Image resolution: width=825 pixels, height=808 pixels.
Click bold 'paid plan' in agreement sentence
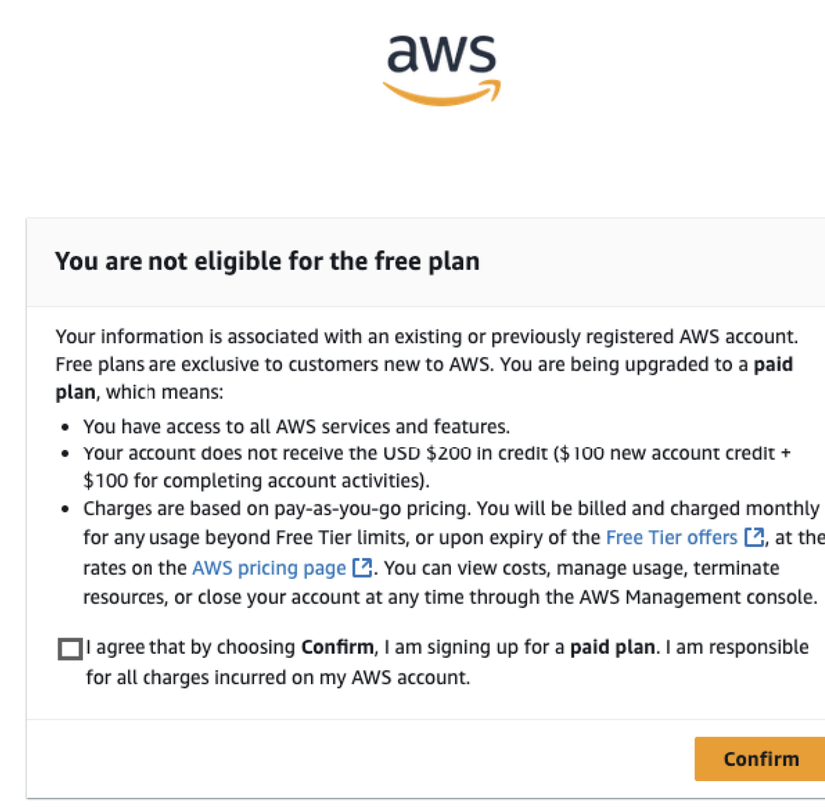pyautogui.click(x=612, y=647)
